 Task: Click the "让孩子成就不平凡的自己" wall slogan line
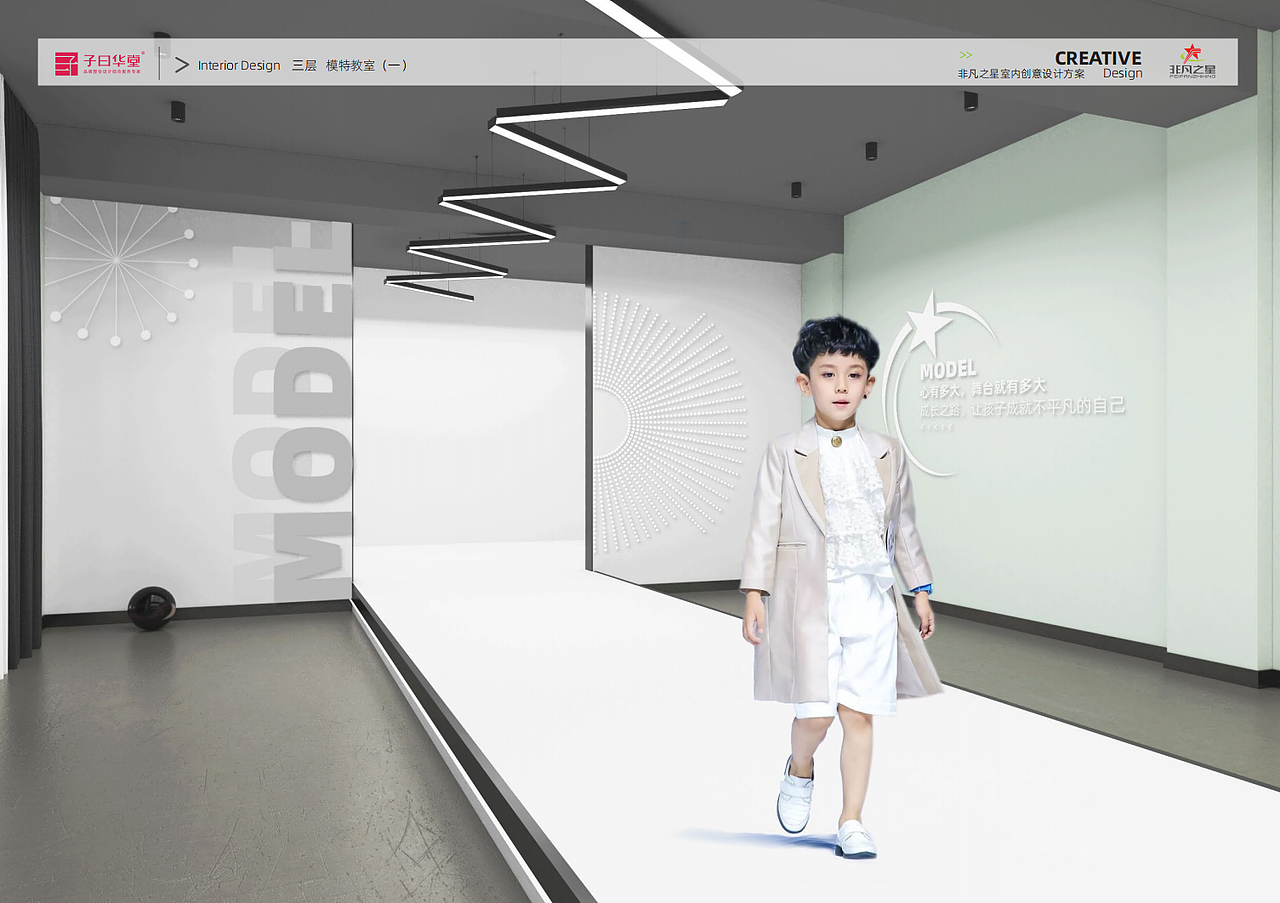[1047, 407]
